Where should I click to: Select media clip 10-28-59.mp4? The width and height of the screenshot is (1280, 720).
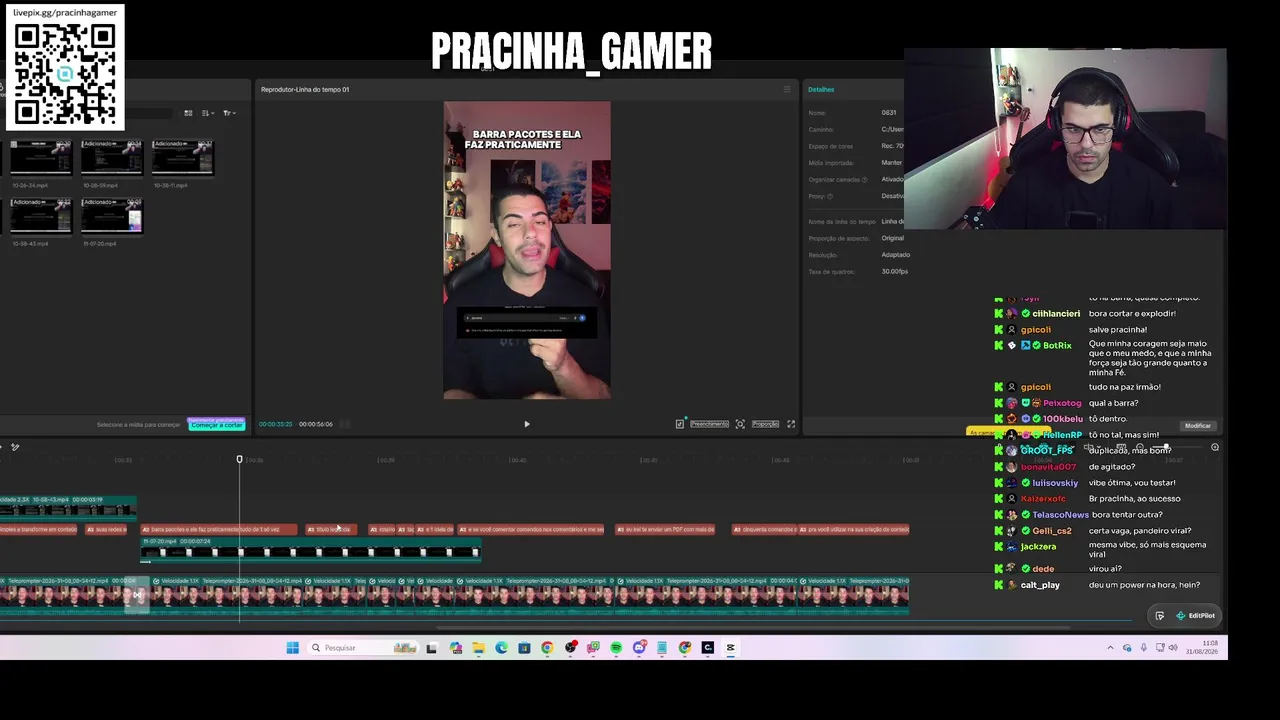112,158
